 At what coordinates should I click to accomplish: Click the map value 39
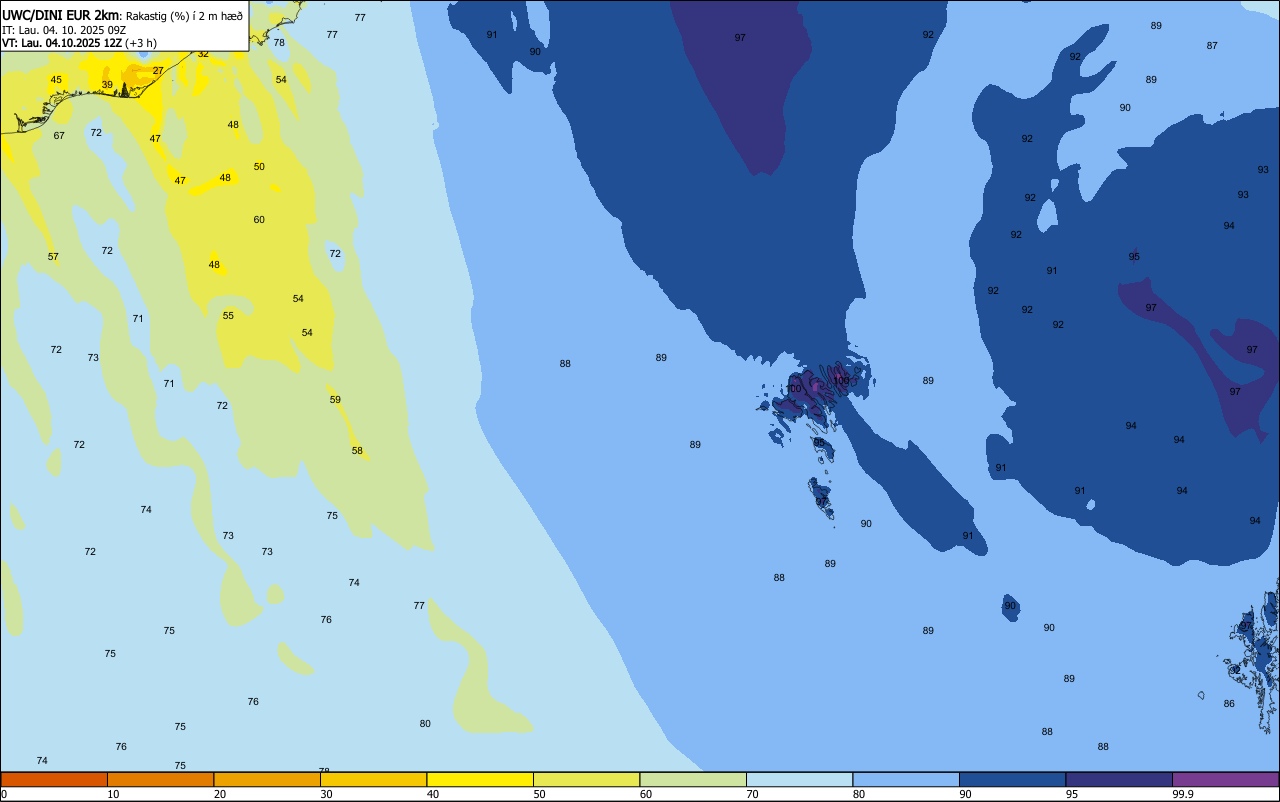coord(107,85)
